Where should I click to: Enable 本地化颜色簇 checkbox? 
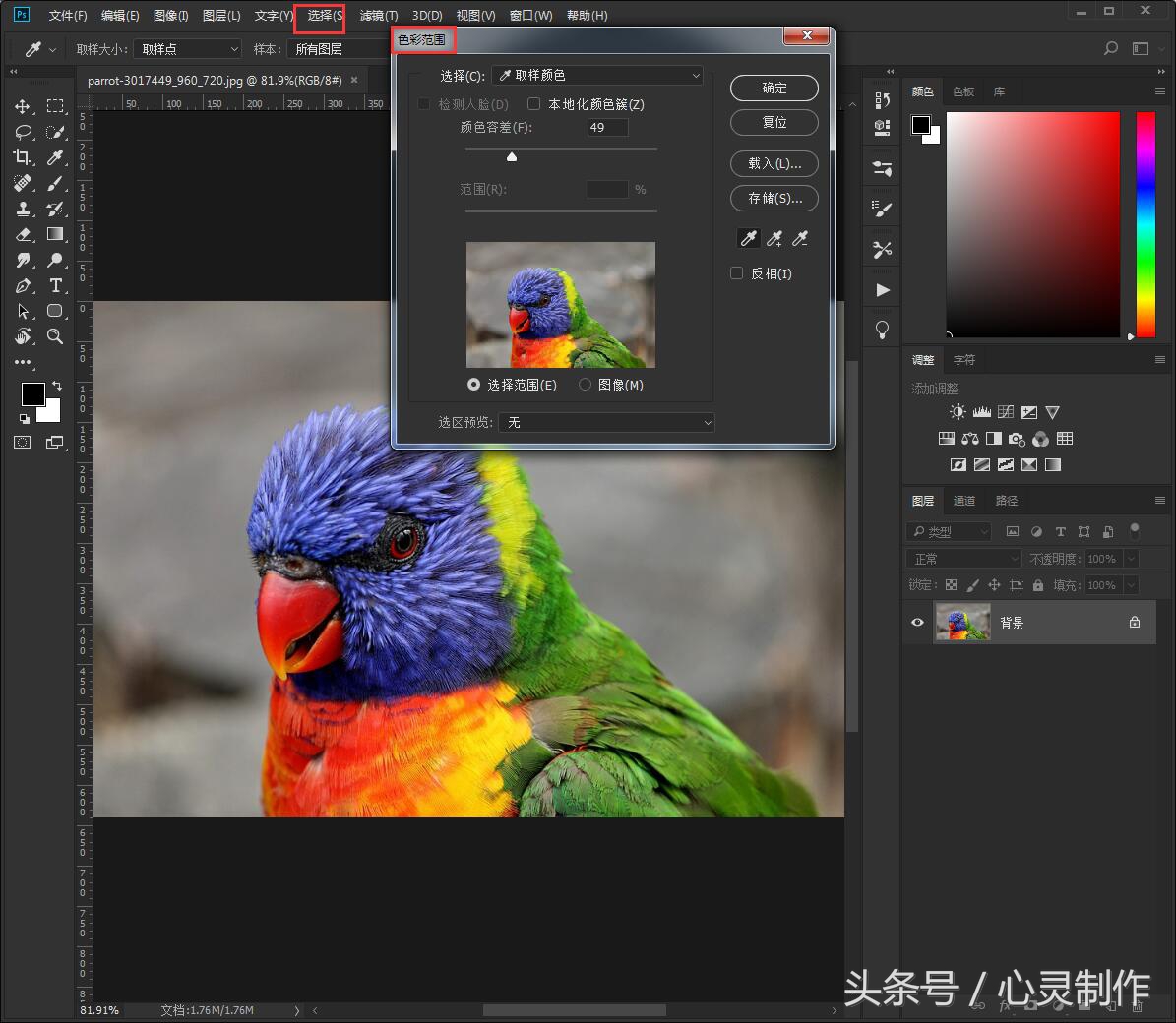(x=534, y=104)
